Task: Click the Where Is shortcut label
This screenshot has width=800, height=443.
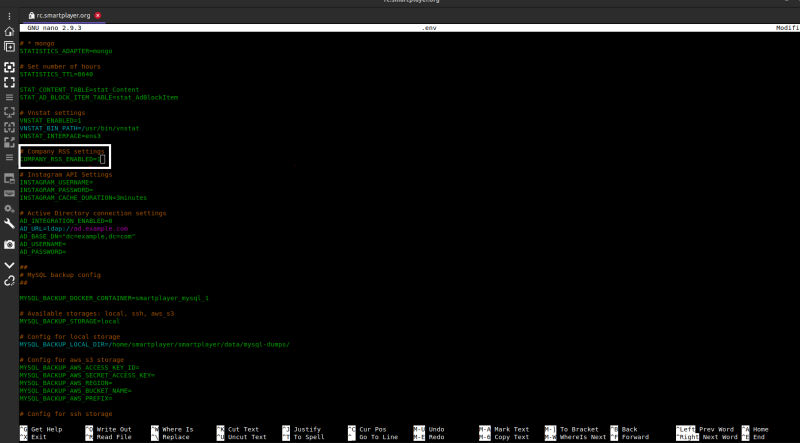Action: pyautogui.click(x=176, y=428)
